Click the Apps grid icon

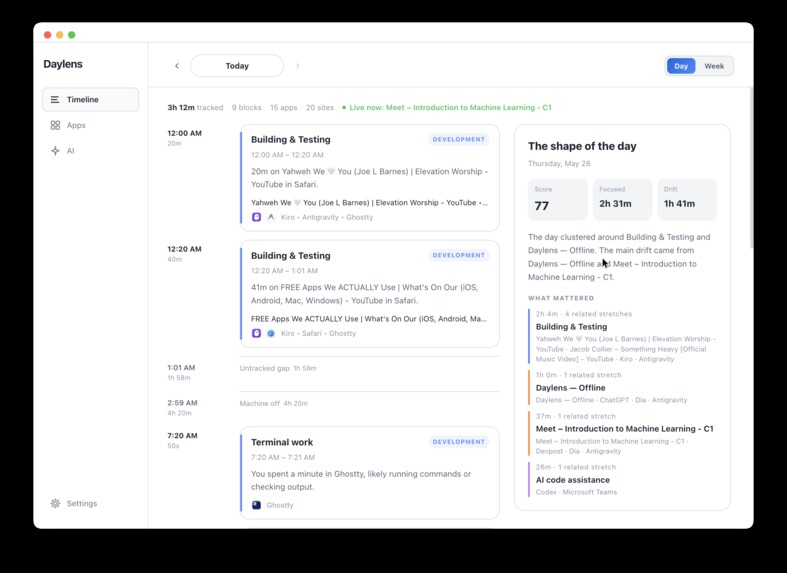tap(55, 125)
